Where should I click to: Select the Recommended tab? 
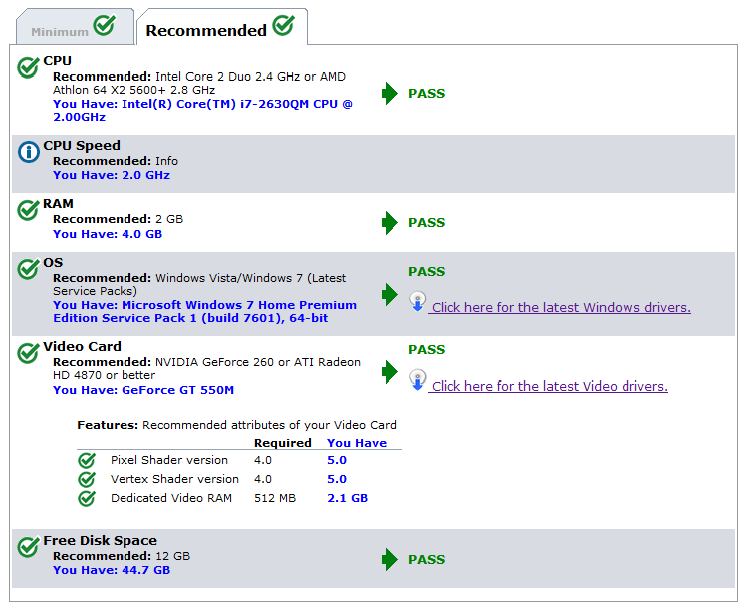(222, 27)
